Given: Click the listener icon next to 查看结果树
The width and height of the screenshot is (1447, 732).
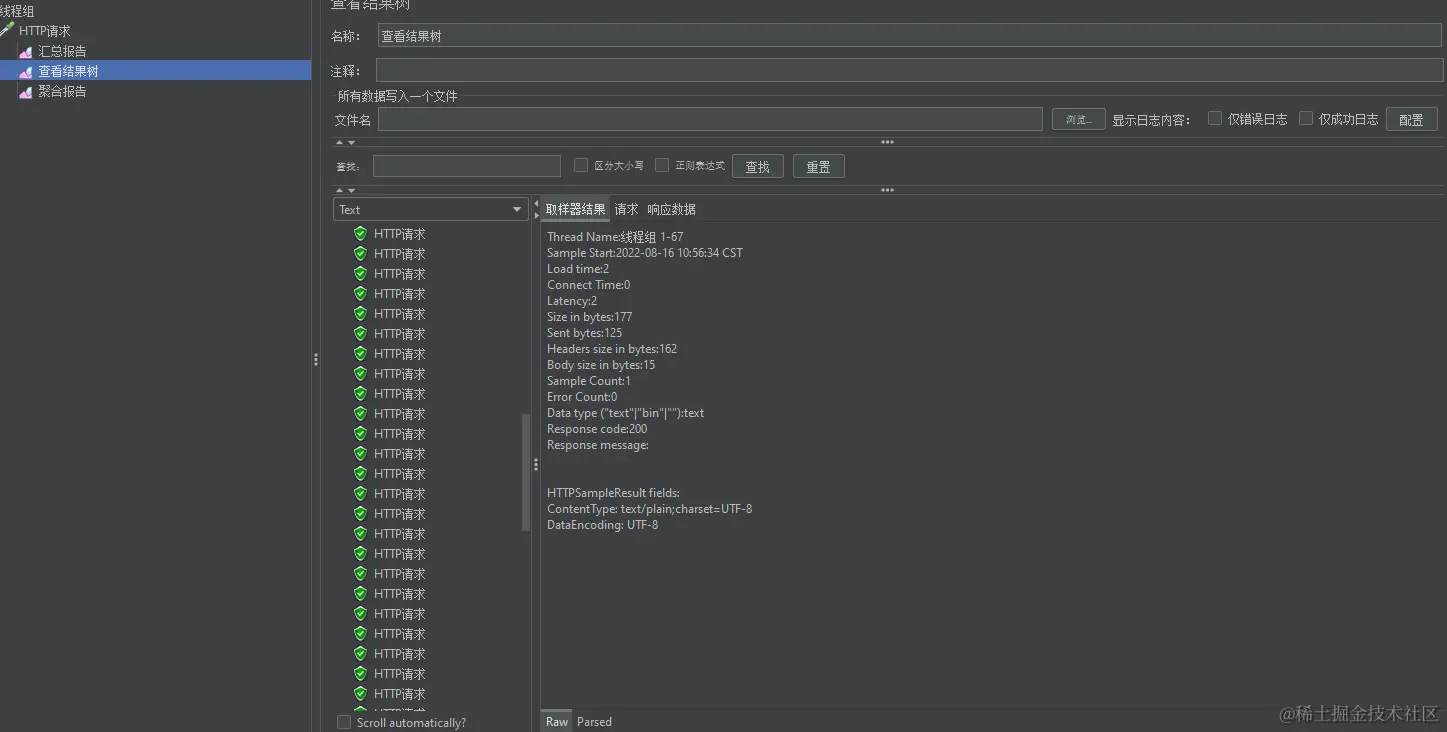Looking at the screenshot, I should tap(26, 72).
